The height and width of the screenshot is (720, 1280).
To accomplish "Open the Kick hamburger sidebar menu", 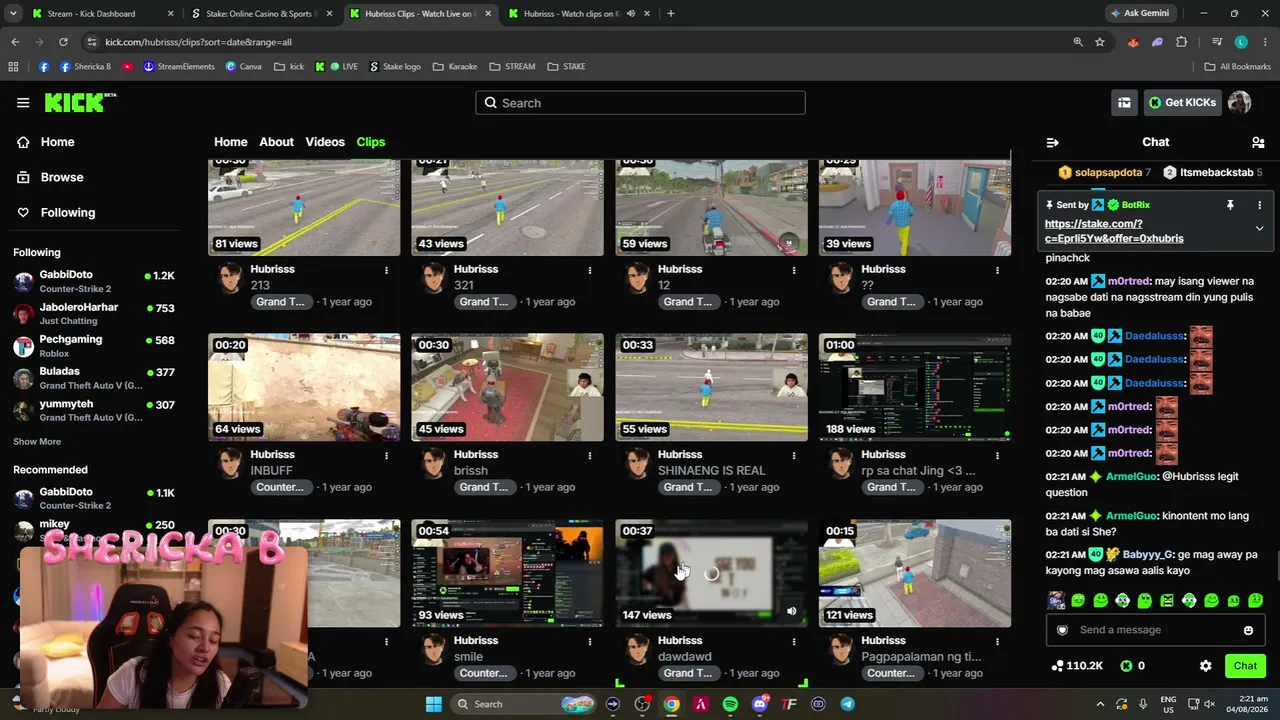I will pos(23,102).
